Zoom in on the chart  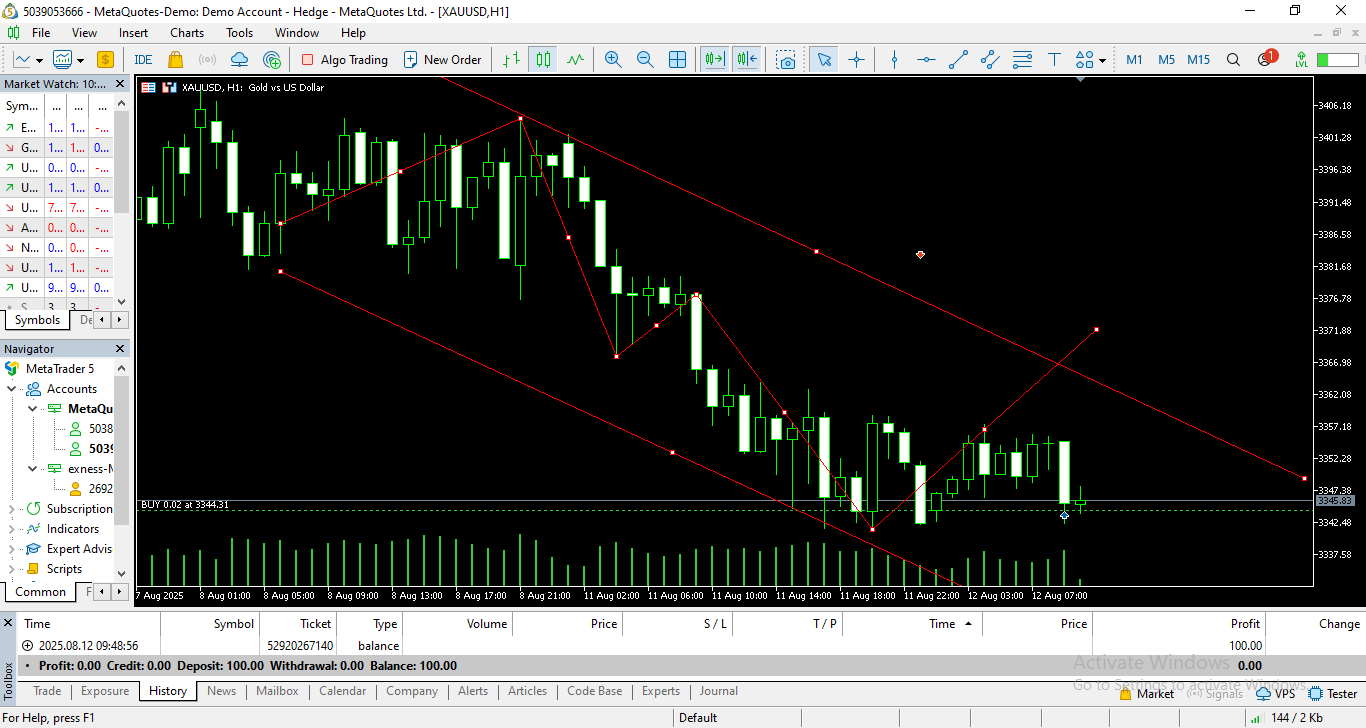point(613,60)
